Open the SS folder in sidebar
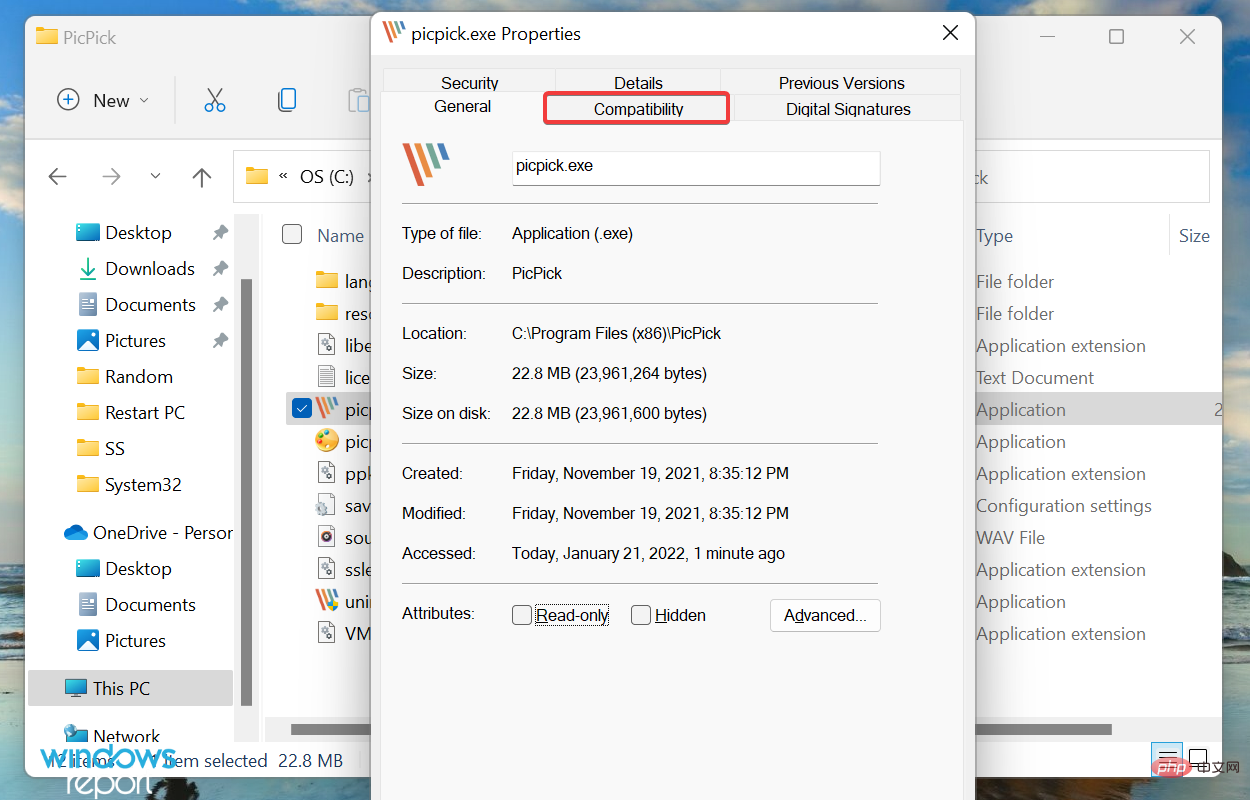1250x800 pixels. (x=114, y=448)
